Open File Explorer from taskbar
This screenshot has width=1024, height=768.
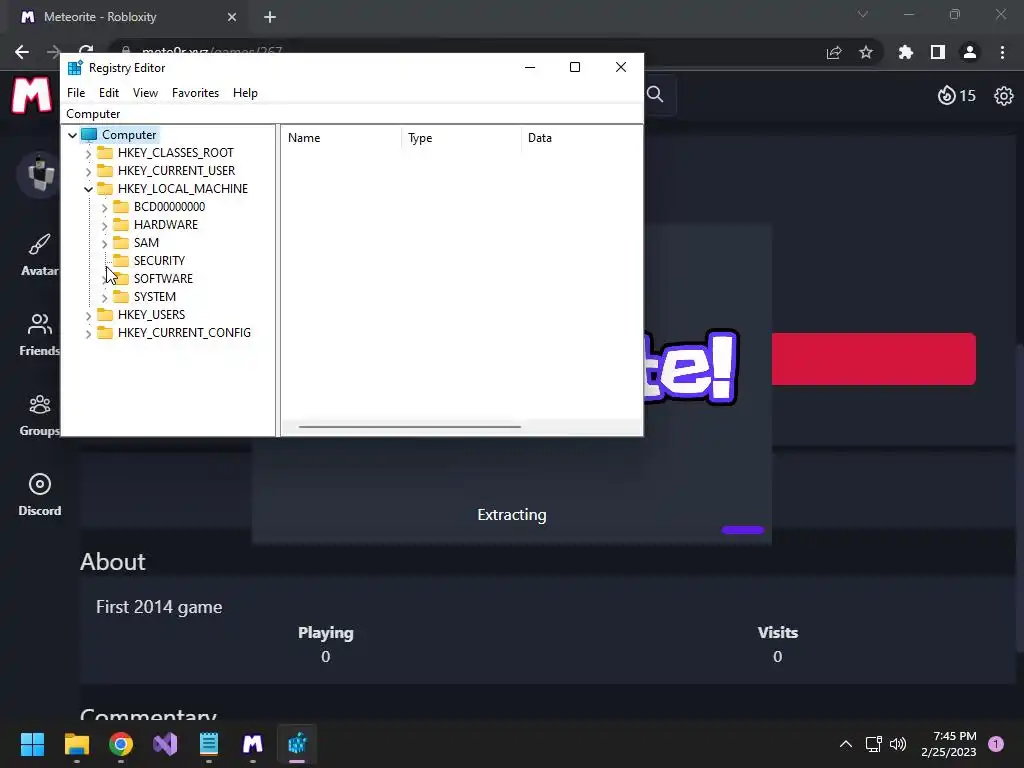76,744
